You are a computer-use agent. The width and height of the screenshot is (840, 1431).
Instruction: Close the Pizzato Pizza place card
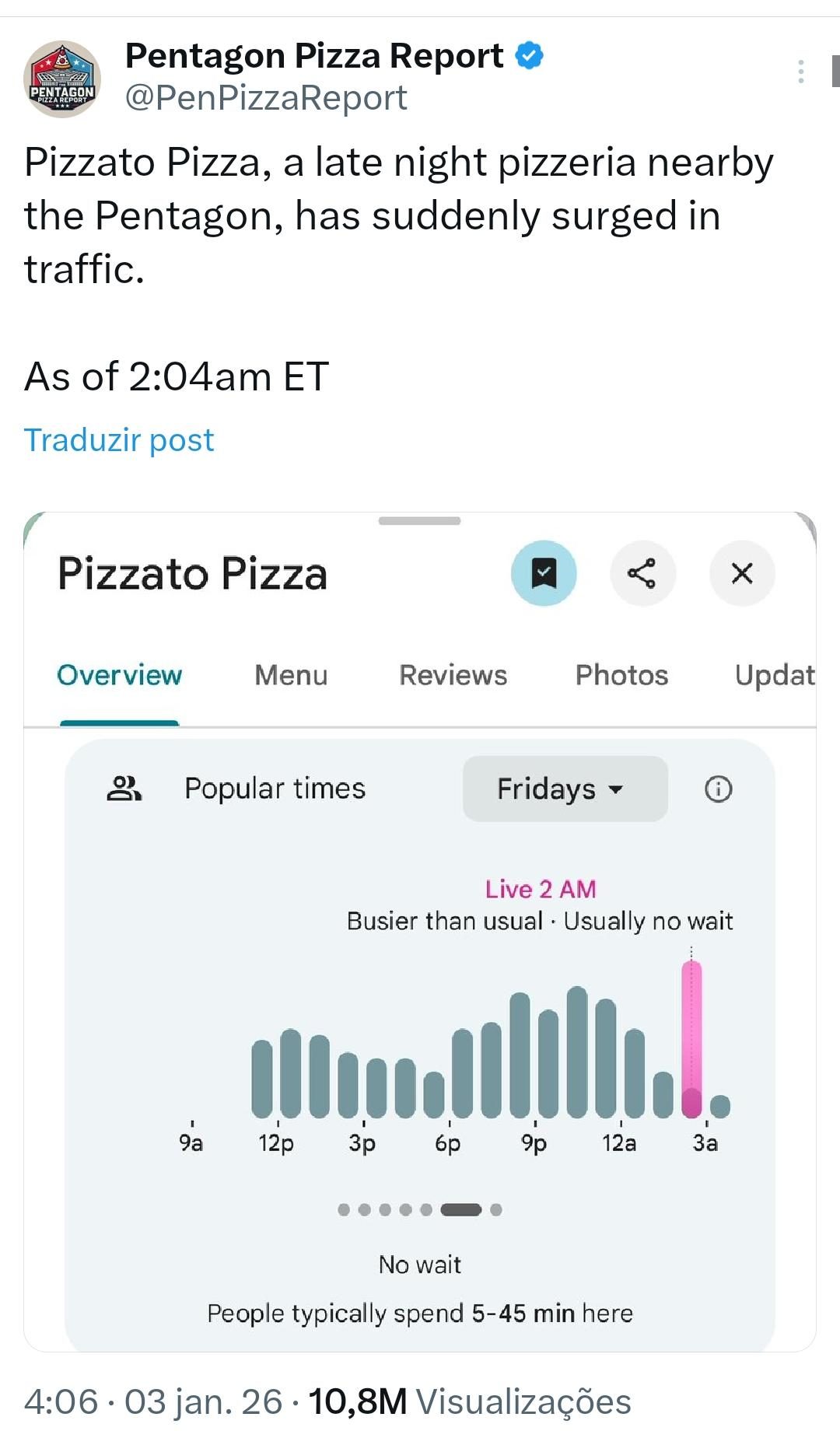[x=742, y=574]
